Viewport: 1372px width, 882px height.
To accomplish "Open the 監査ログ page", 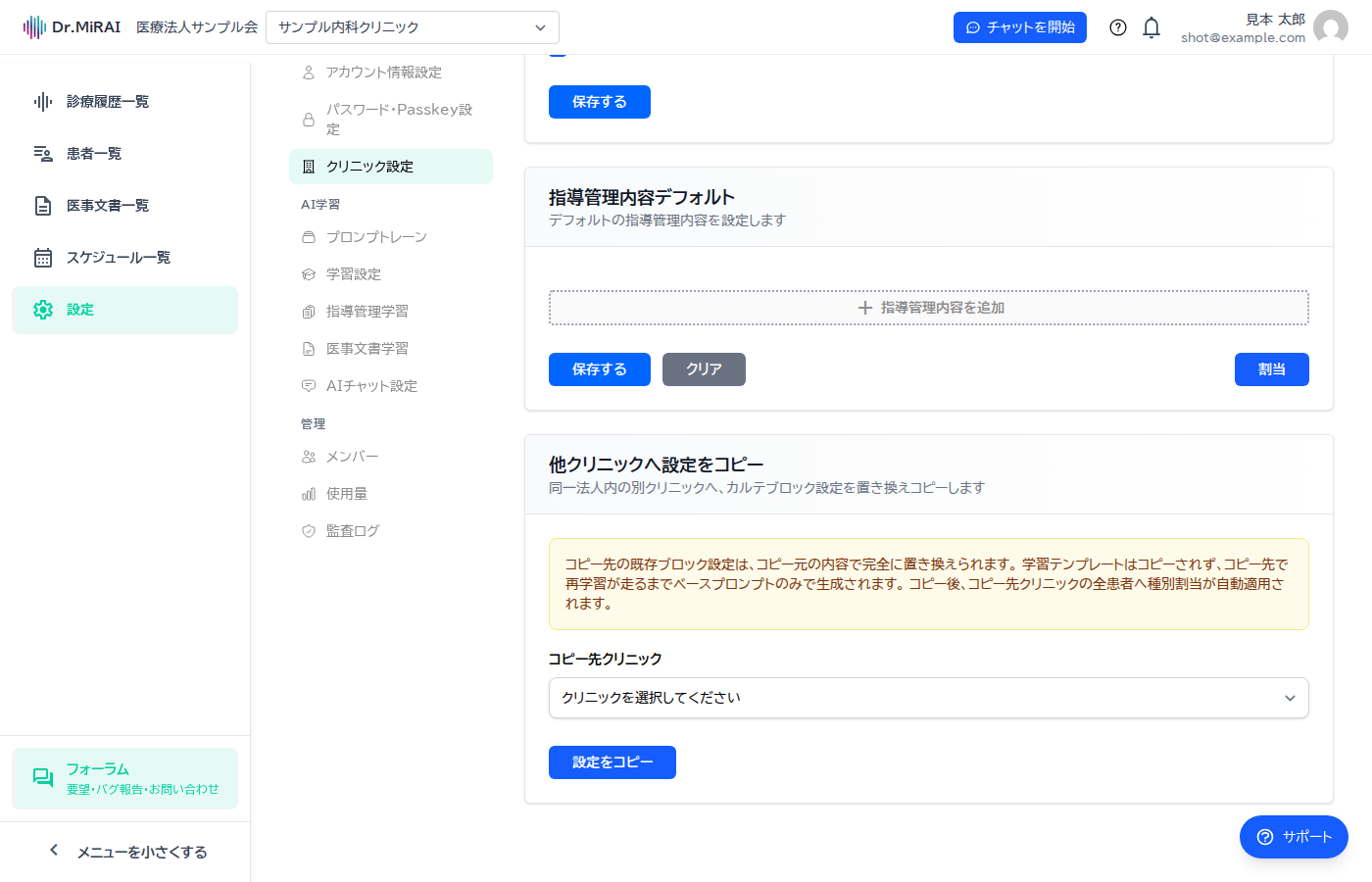I will click(391, 531).
